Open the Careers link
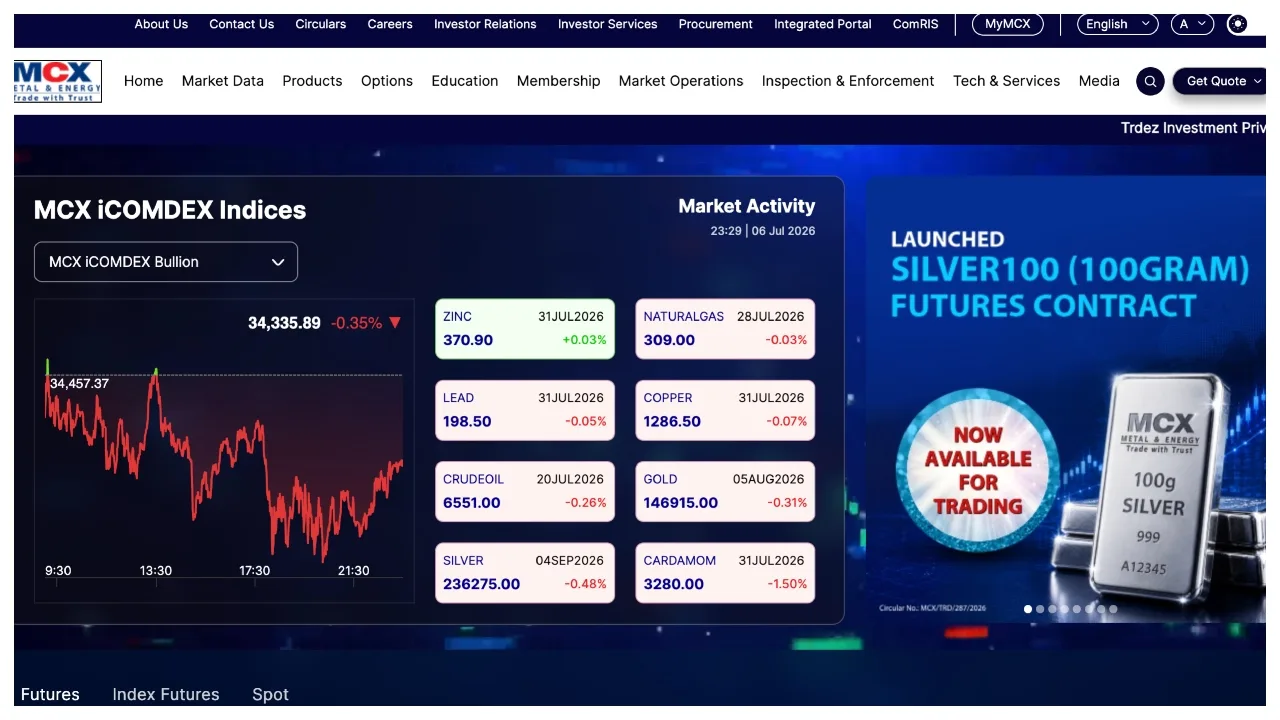 tap(390, 24)
